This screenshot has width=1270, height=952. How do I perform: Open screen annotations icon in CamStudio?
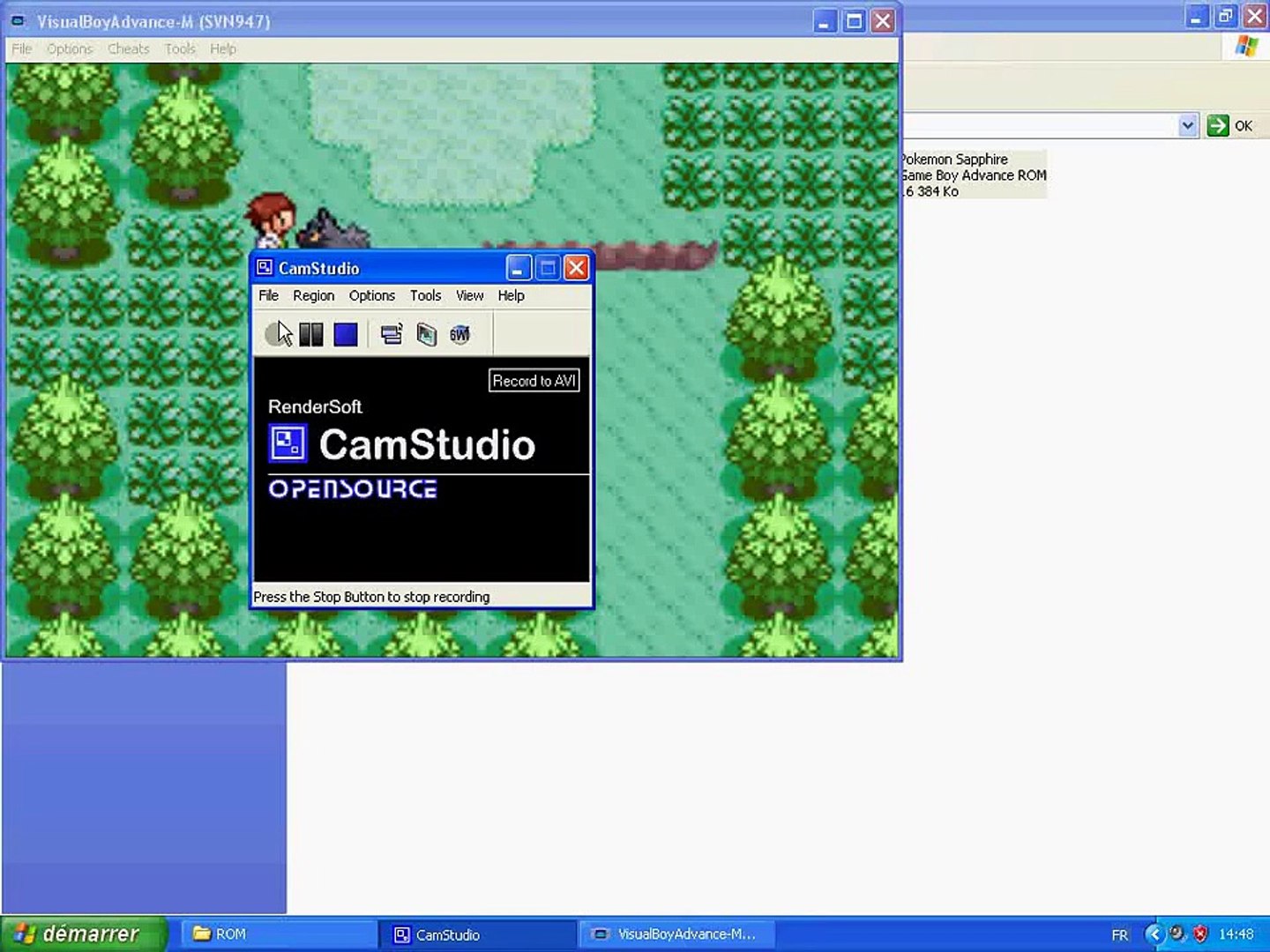[x=426, y=334]
